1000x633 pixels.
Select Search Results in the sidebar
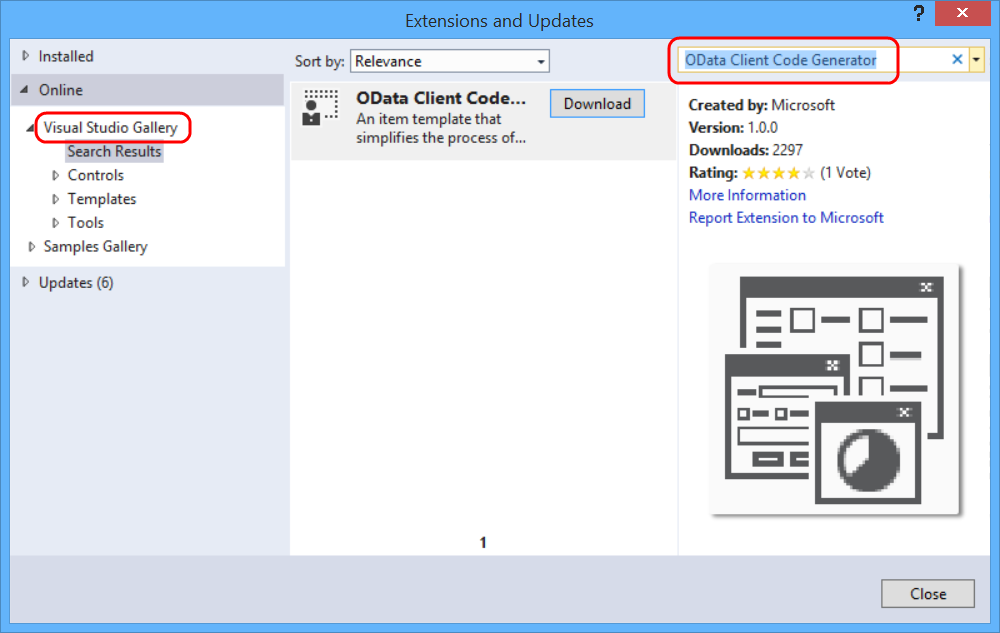[x=114, y=151]
